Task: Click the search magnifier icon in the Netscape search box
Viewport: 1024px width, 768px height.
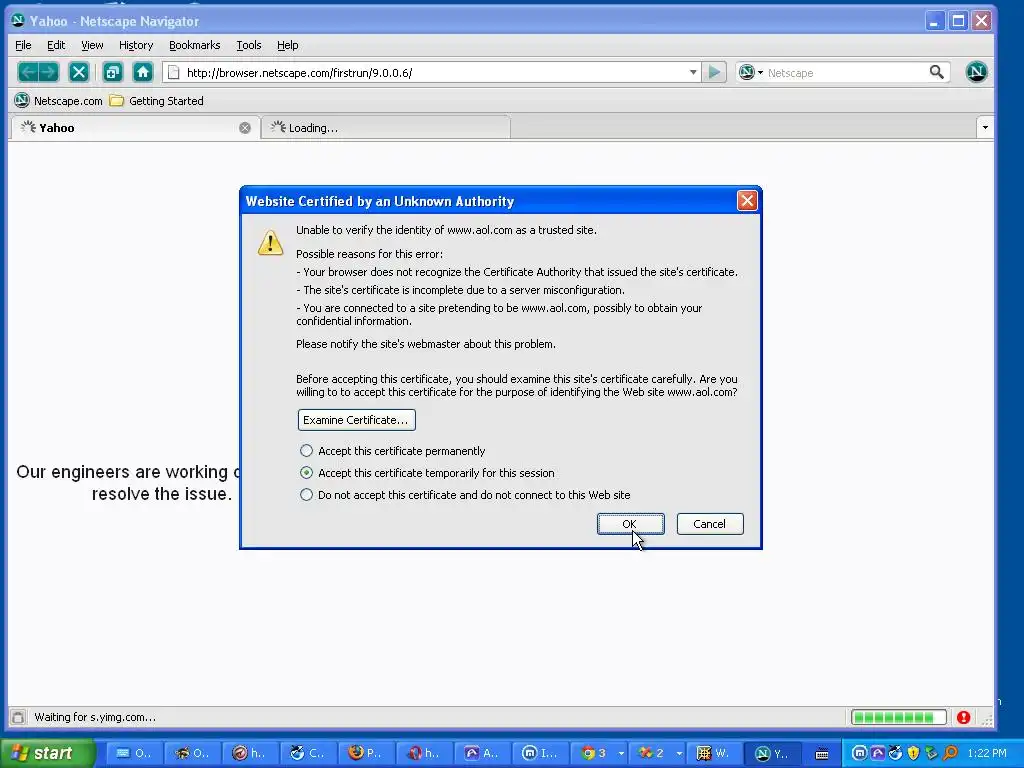Action: pyautogui.click(x=936, y=72)
